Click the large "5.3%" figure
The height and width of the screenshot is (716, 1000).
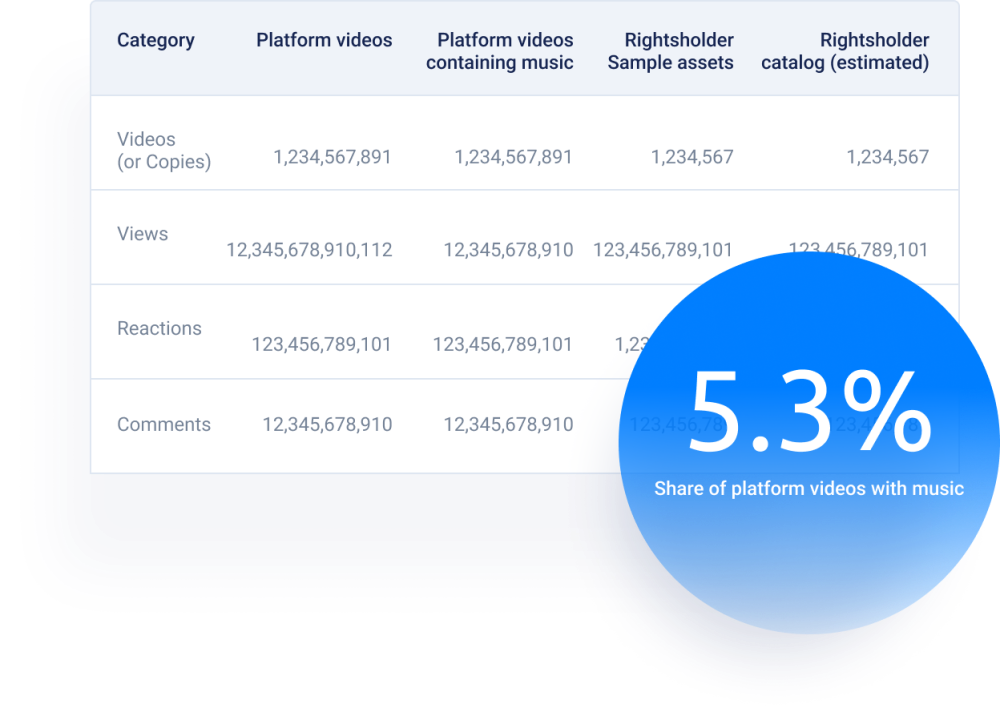click(x=810, y=412)
